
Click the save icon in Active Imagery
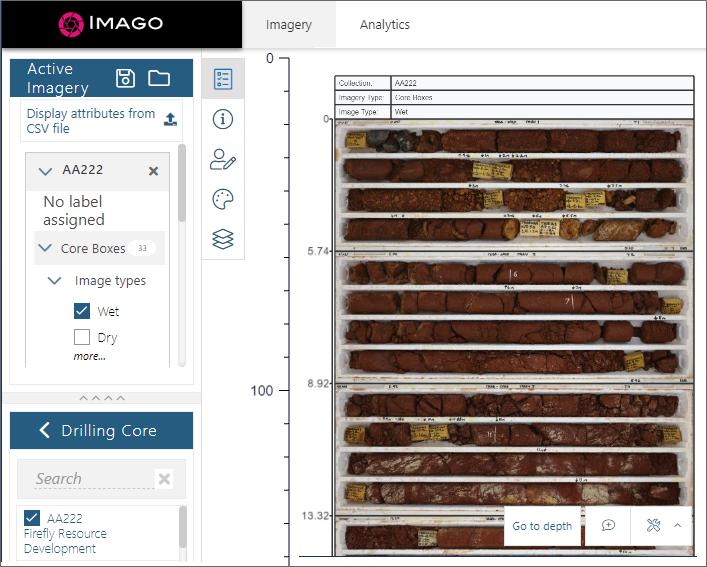click(x=125, y=79)
